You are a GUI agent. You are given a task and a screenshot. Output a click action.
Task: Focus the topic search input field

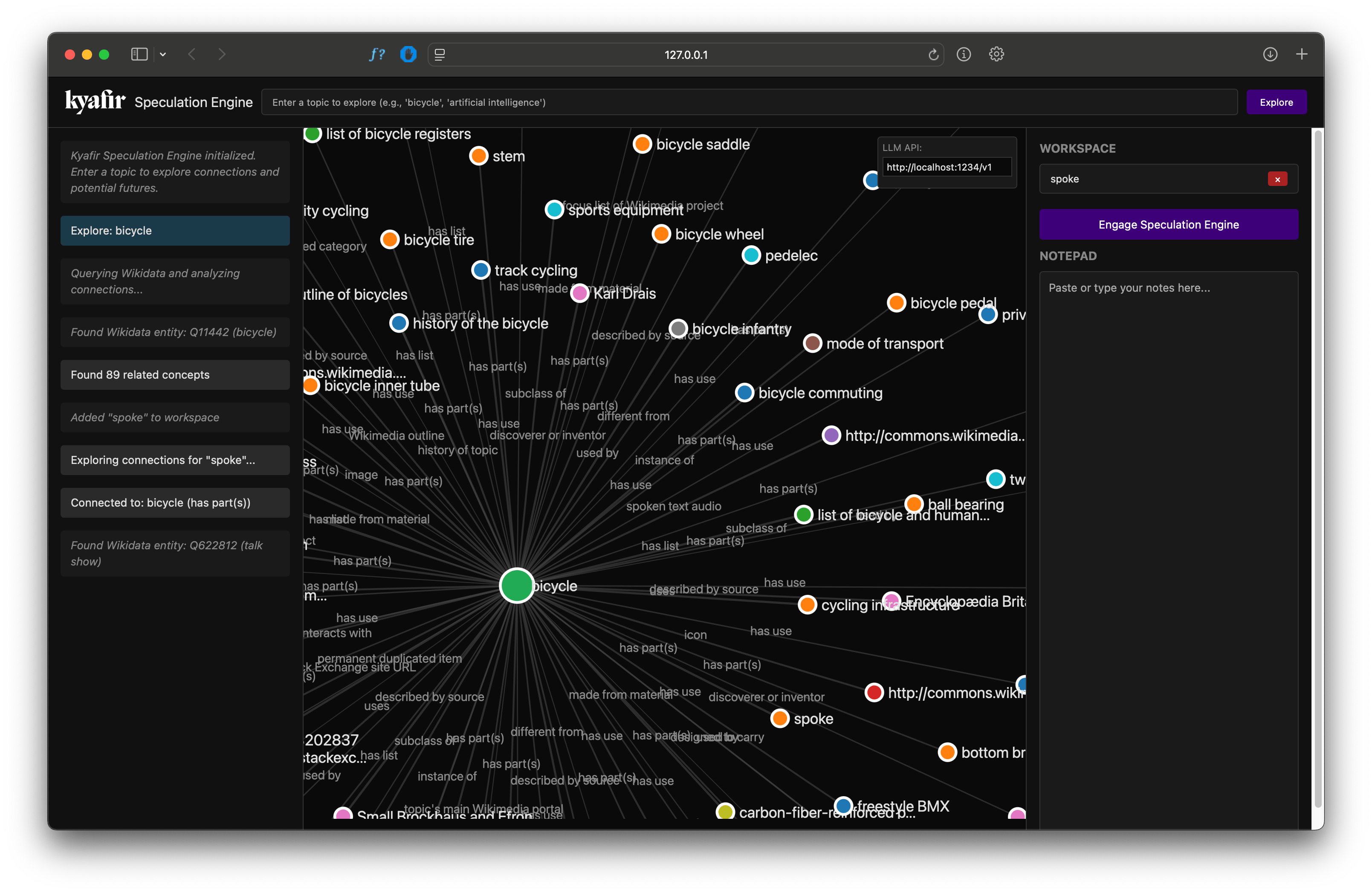pyautogui.click(x=749, y=102)
